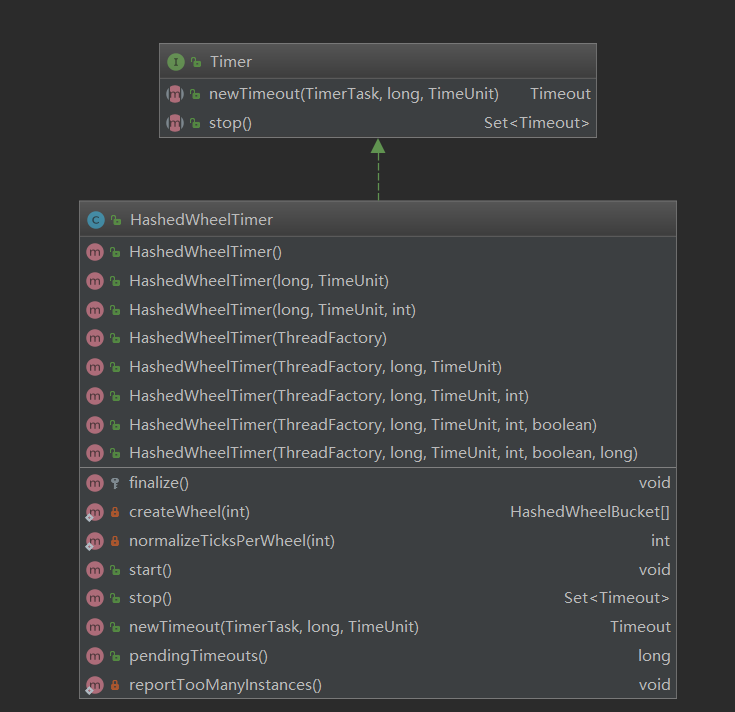Select the no-argument HashedWheelTimer() constructor
The image size is (735, 712).
click(x=205, y=252)
